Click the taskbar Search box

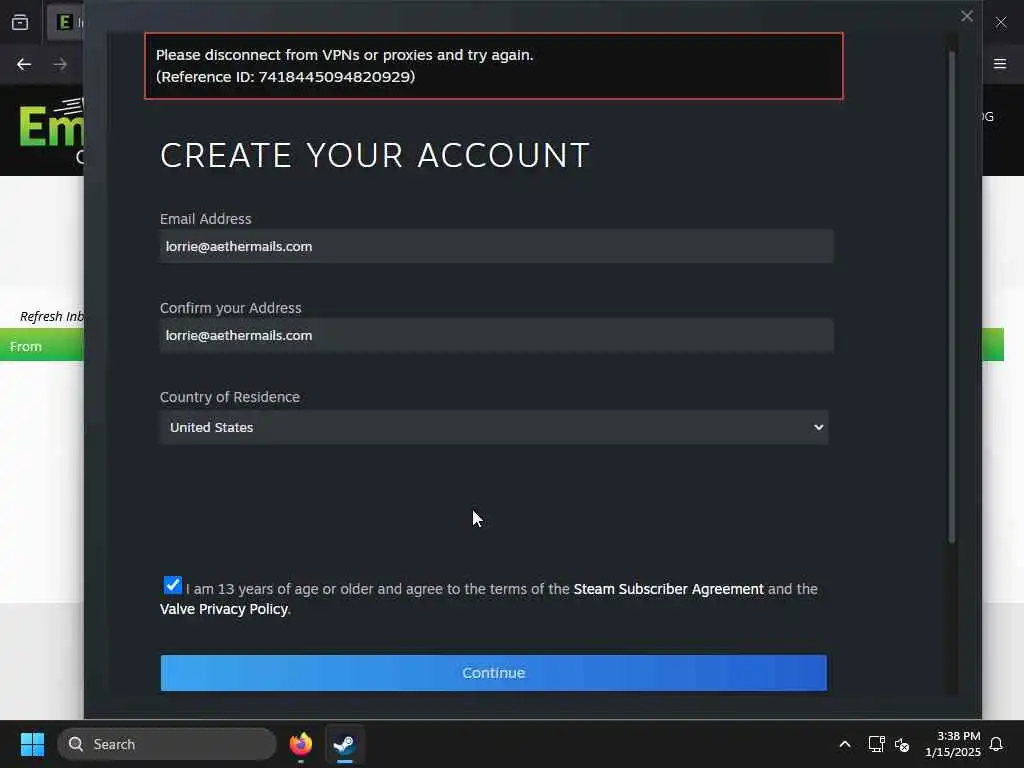[167, 744]
